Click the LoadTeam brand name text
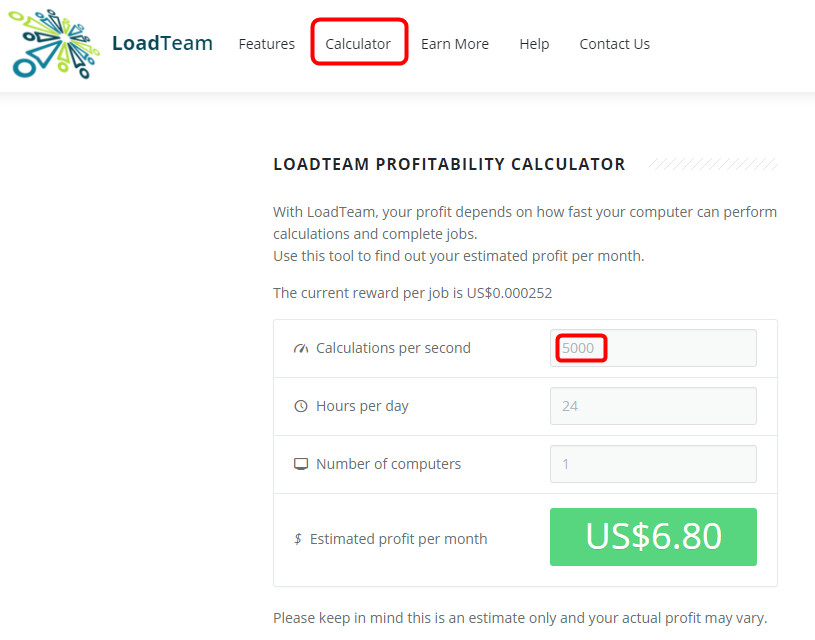 tap(162, 43)
